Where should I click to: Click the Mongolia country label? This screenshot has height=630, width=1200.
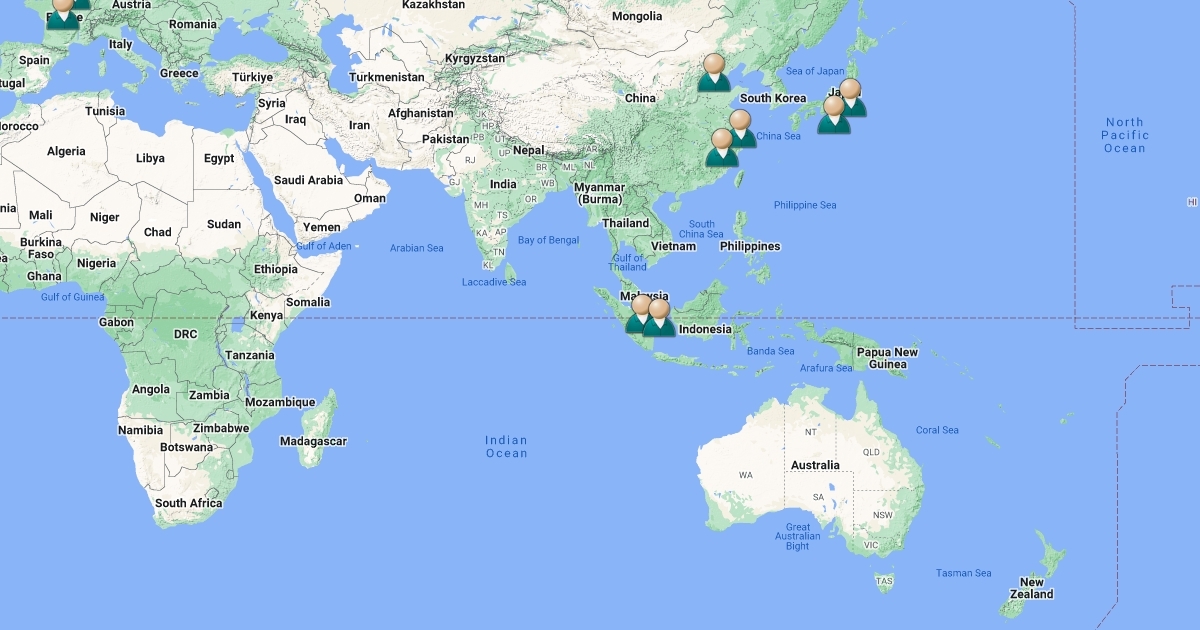(637, 16)
